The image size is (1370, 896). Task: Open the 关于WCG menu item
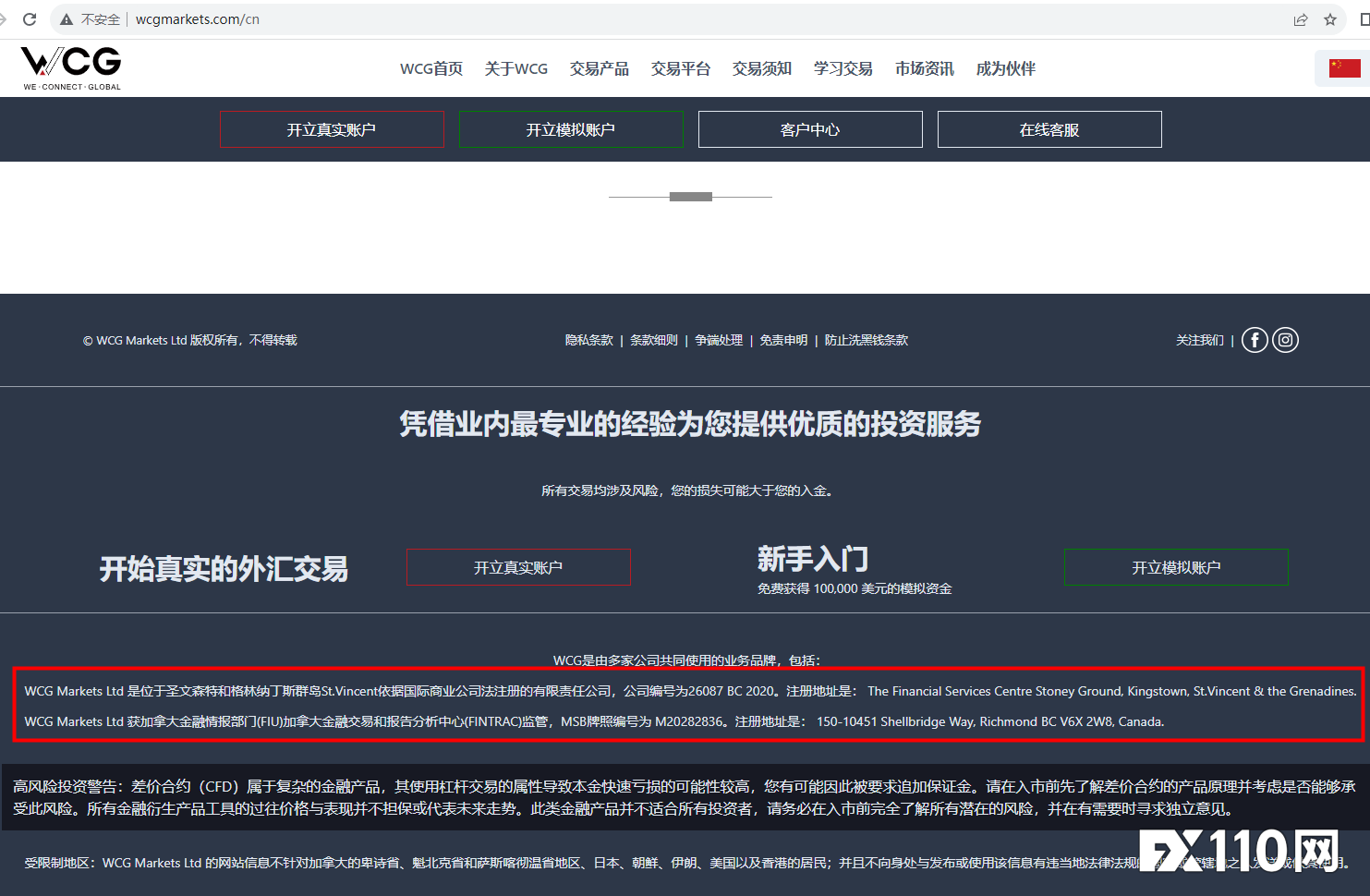pyautogui.click(x=516, y=68)
